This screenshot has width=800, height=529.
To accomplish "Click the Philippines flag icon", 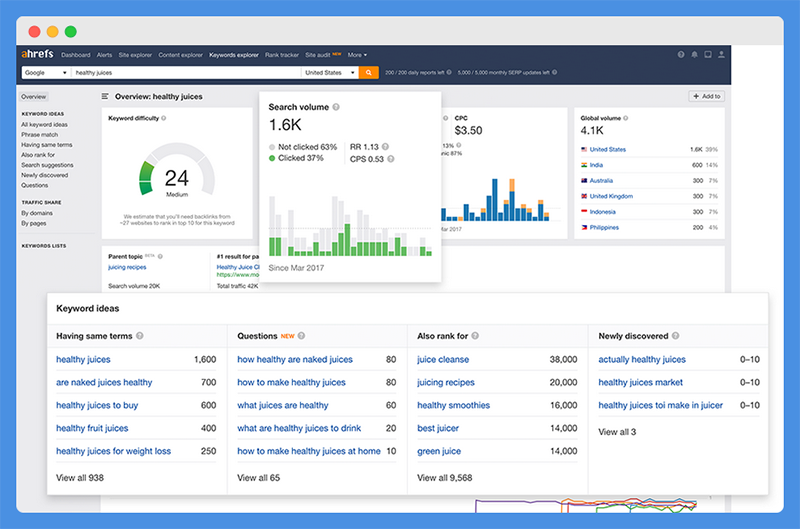I will [x=584, y=228].
